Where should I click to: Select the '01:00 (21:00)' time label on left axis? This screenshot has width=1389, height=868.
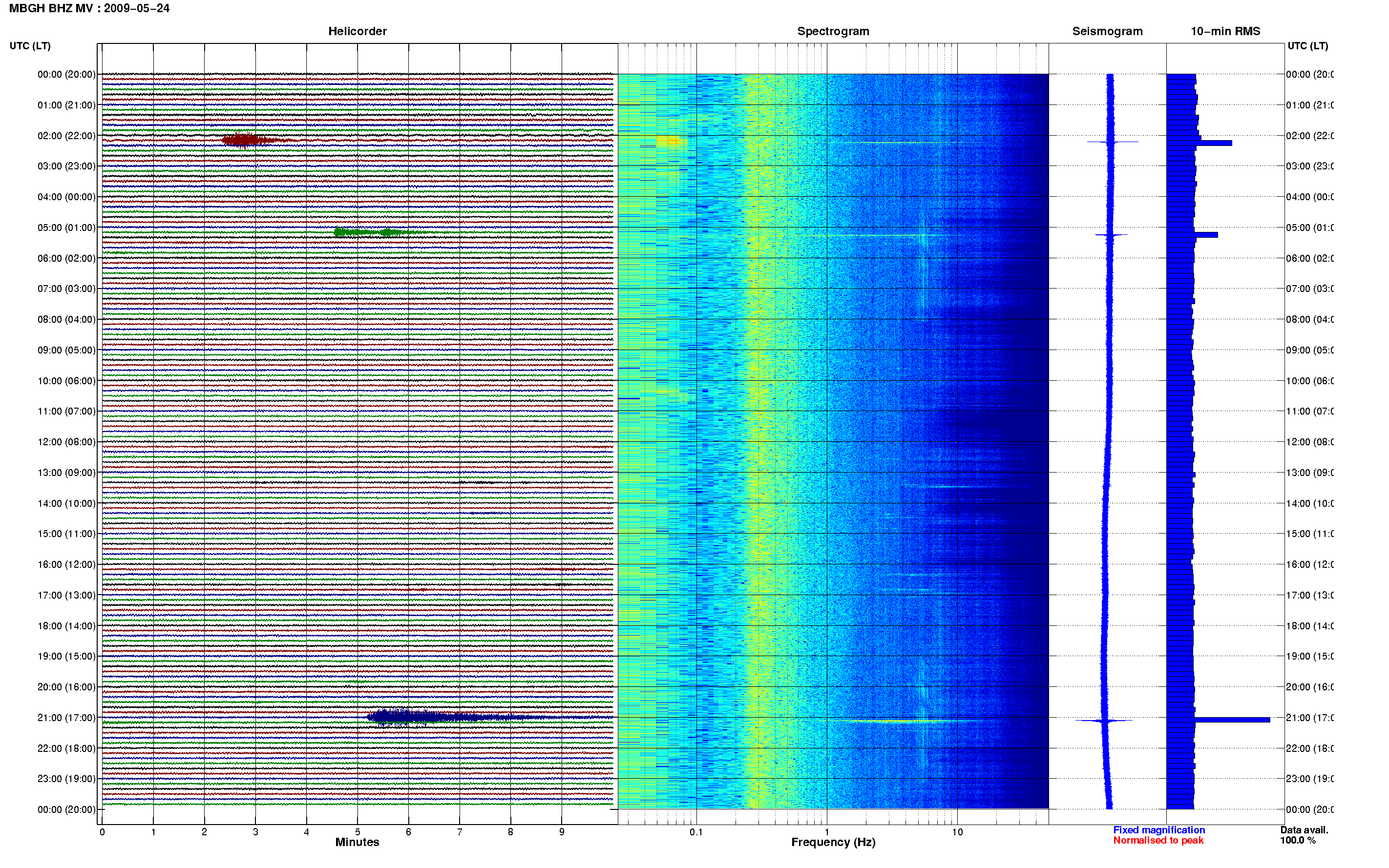pyautogui.click(x=66, y=105)
